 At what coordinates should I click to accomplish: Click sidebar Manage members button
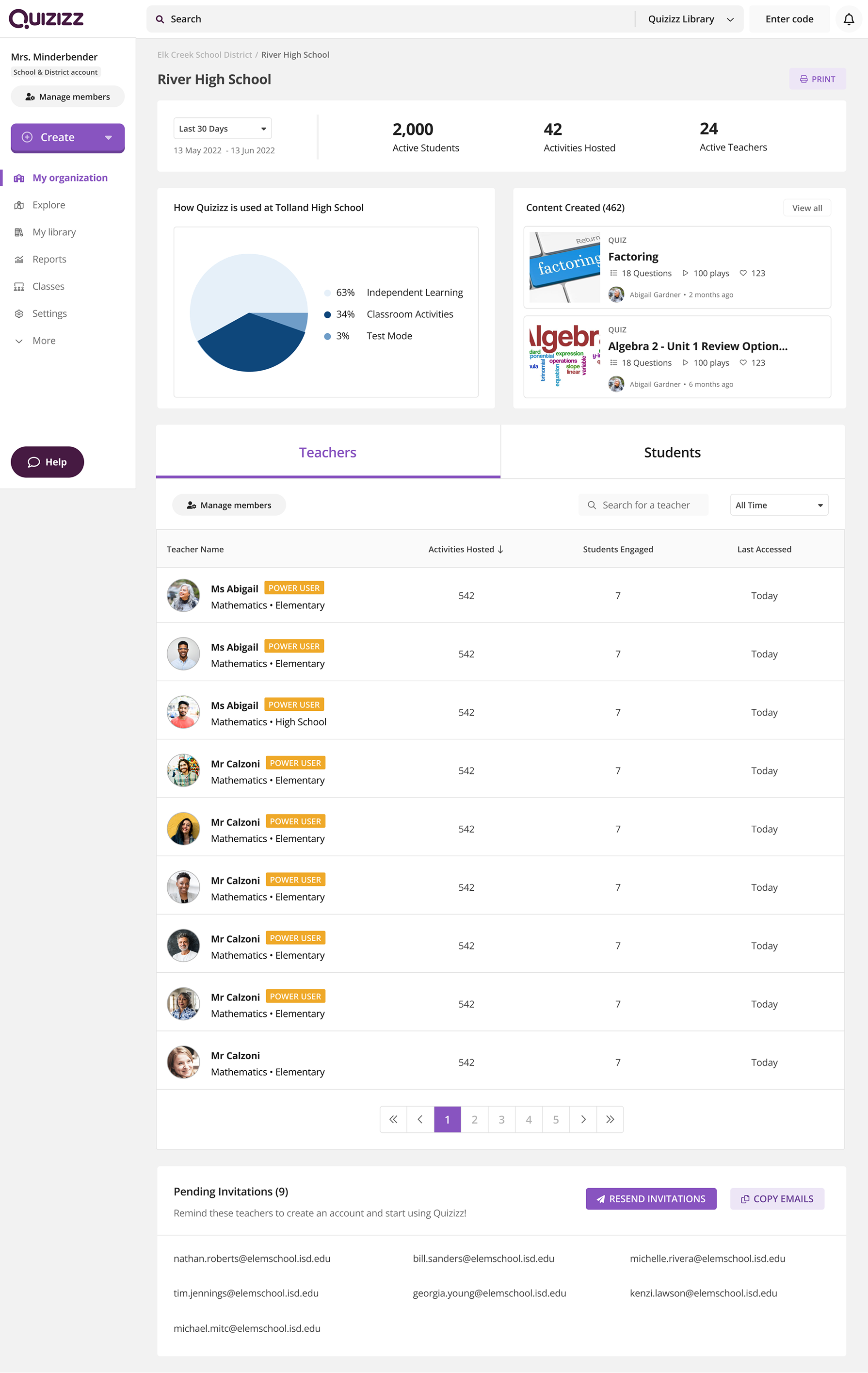point(68,97)
